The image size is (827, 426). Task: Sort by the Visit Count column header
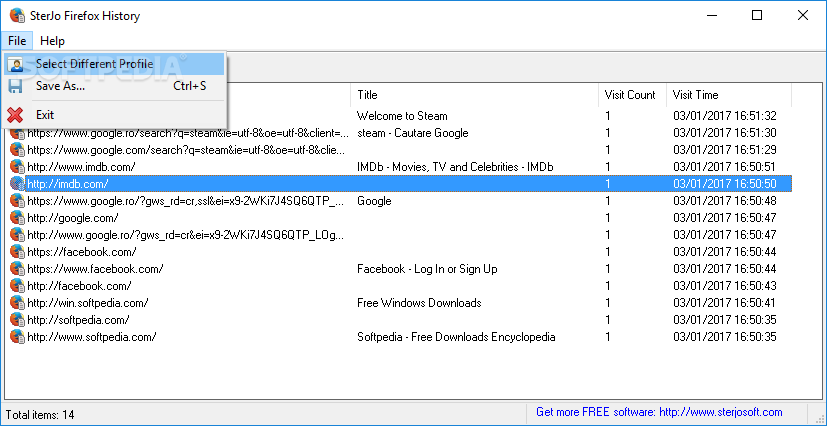point(632,95)
